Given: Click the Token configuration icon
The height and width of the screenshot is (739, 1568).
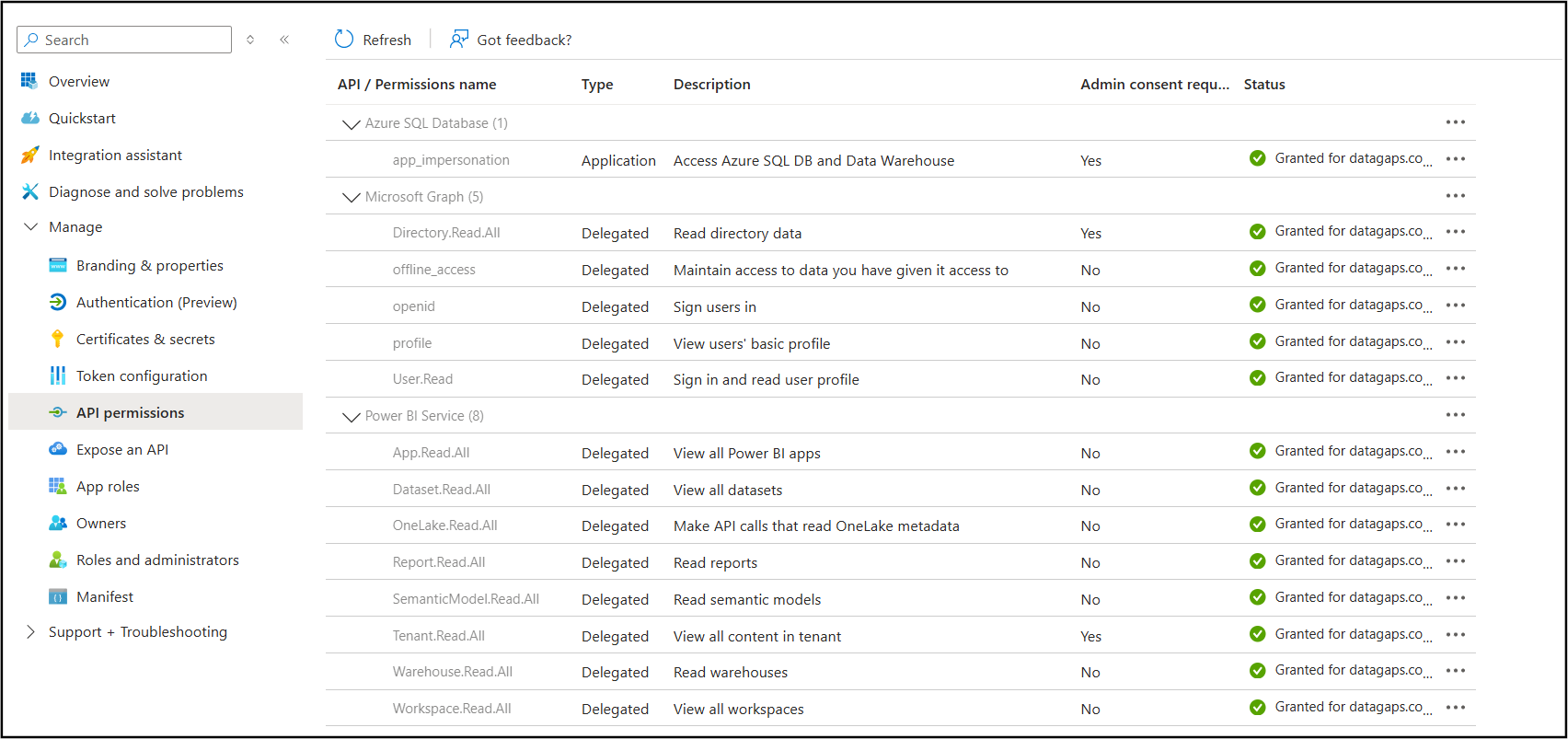Looking at the screenshot, I should click(x=58, y=375).
